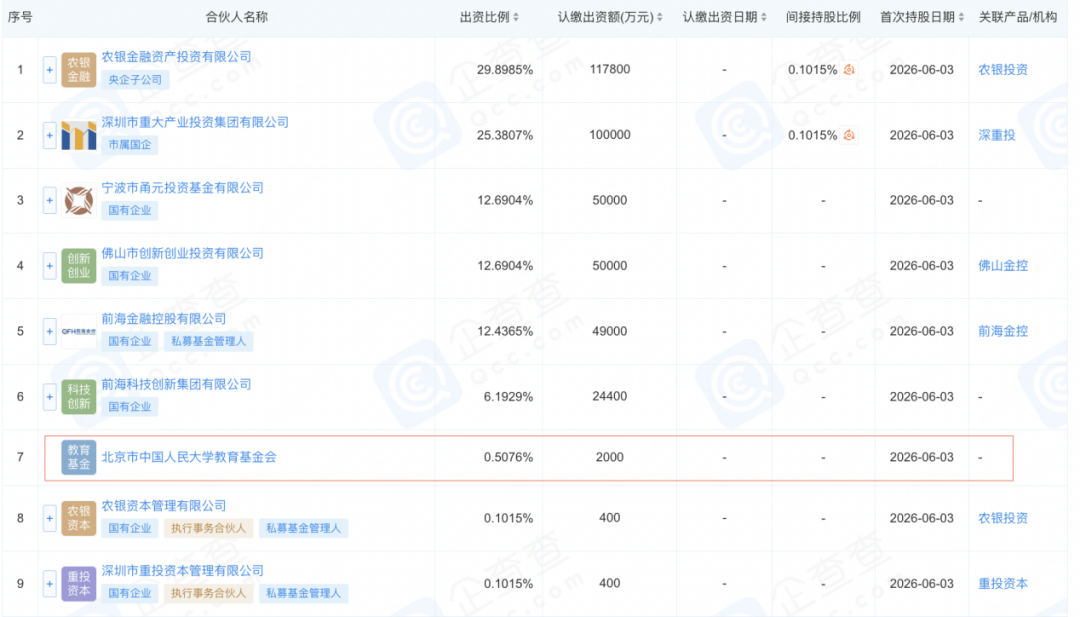The image size is (1080, 617).
Task: Open the 前海科技创新集团有限公司 company link
Action: [x=176, y=384]
